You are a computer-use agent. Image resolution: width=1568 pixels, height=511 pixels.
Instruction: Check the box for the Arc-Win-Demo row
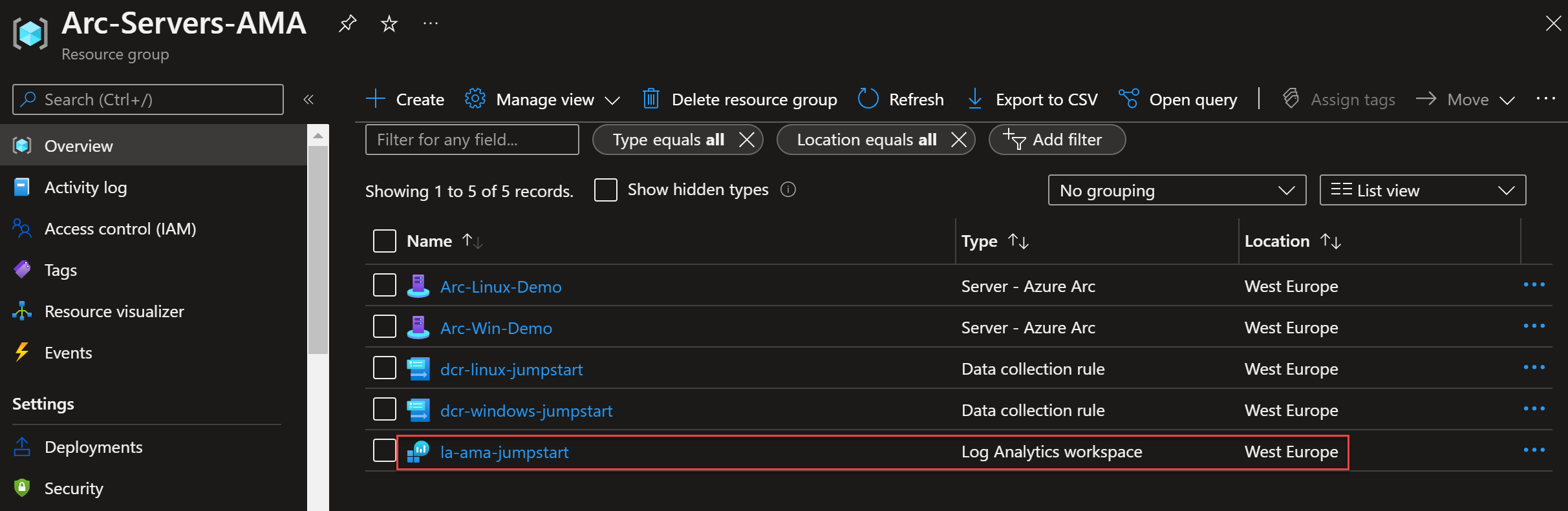point(385,326)
